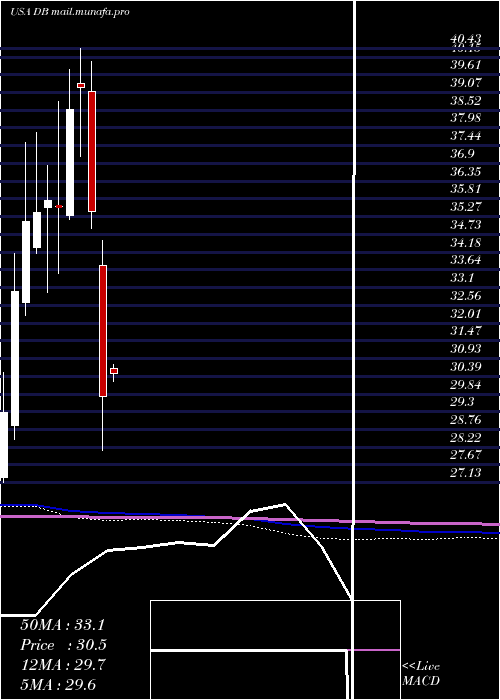This screenshot has width=500, height=700.
Task: Click the 30.39 price axis label
Action: tap(466, 367)
